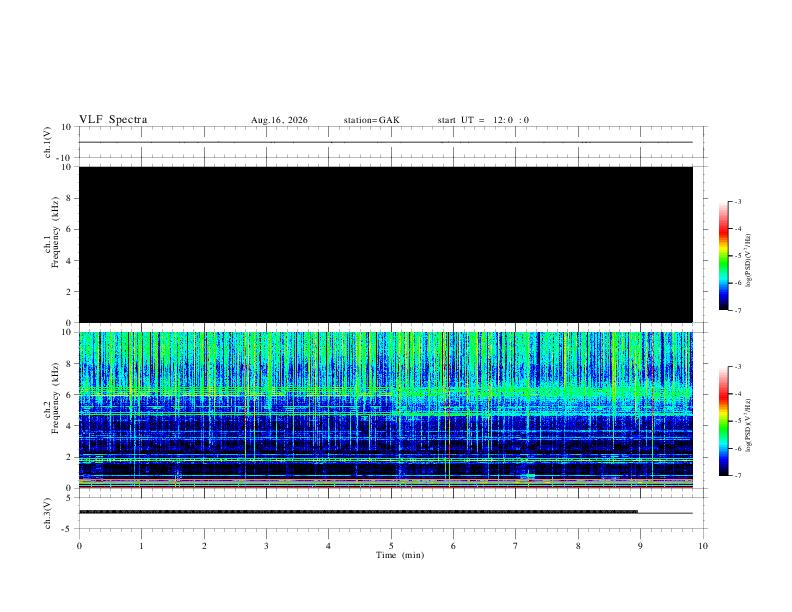Click the 9 minute tick on time axis
The image size is (792, 612).
[x=640, y=546]
